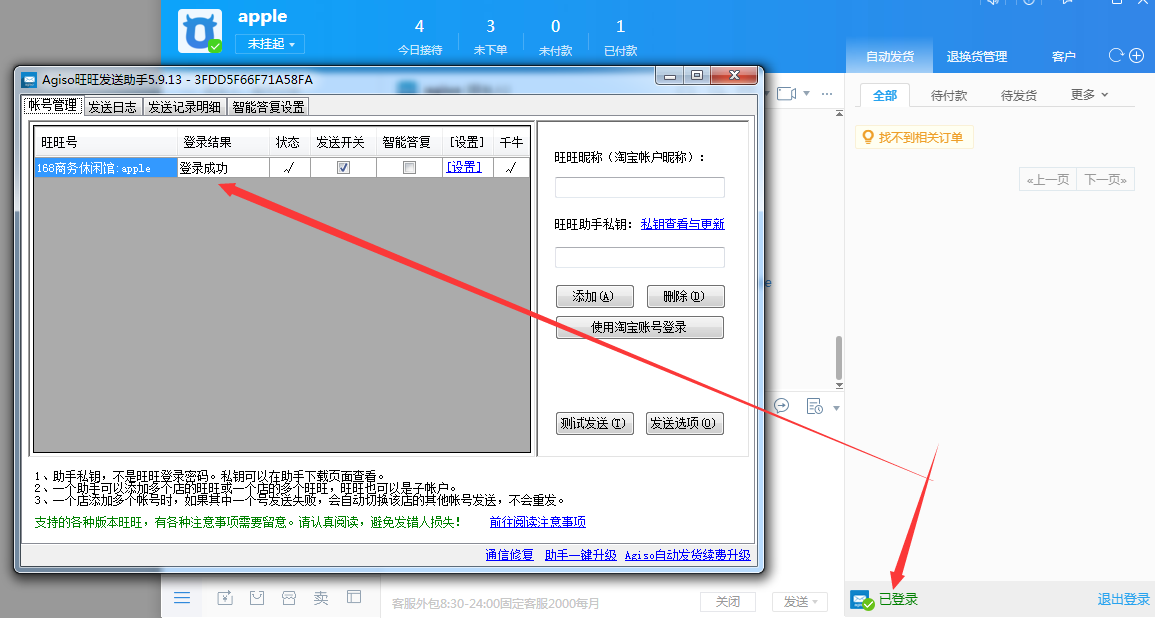Click the 发送选项(O) button
1155x618 pixels.
click(684, 423)
